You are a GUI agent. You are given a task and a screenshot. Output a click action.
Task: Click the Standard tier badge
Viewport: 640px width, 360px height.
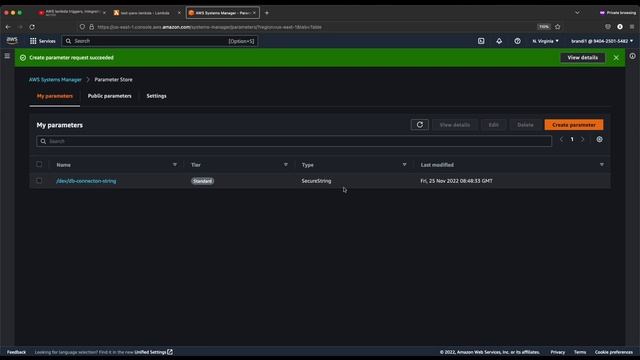pos(202,181)
